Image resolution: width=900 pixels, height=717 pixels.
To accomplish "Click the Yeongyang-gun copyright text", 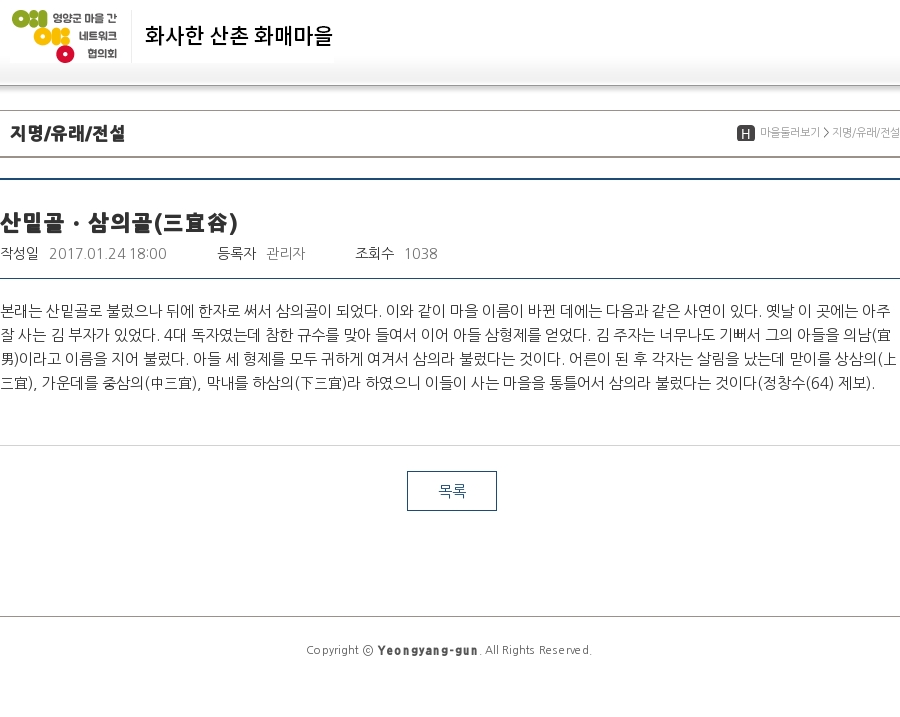I will (x=427, y=650).
